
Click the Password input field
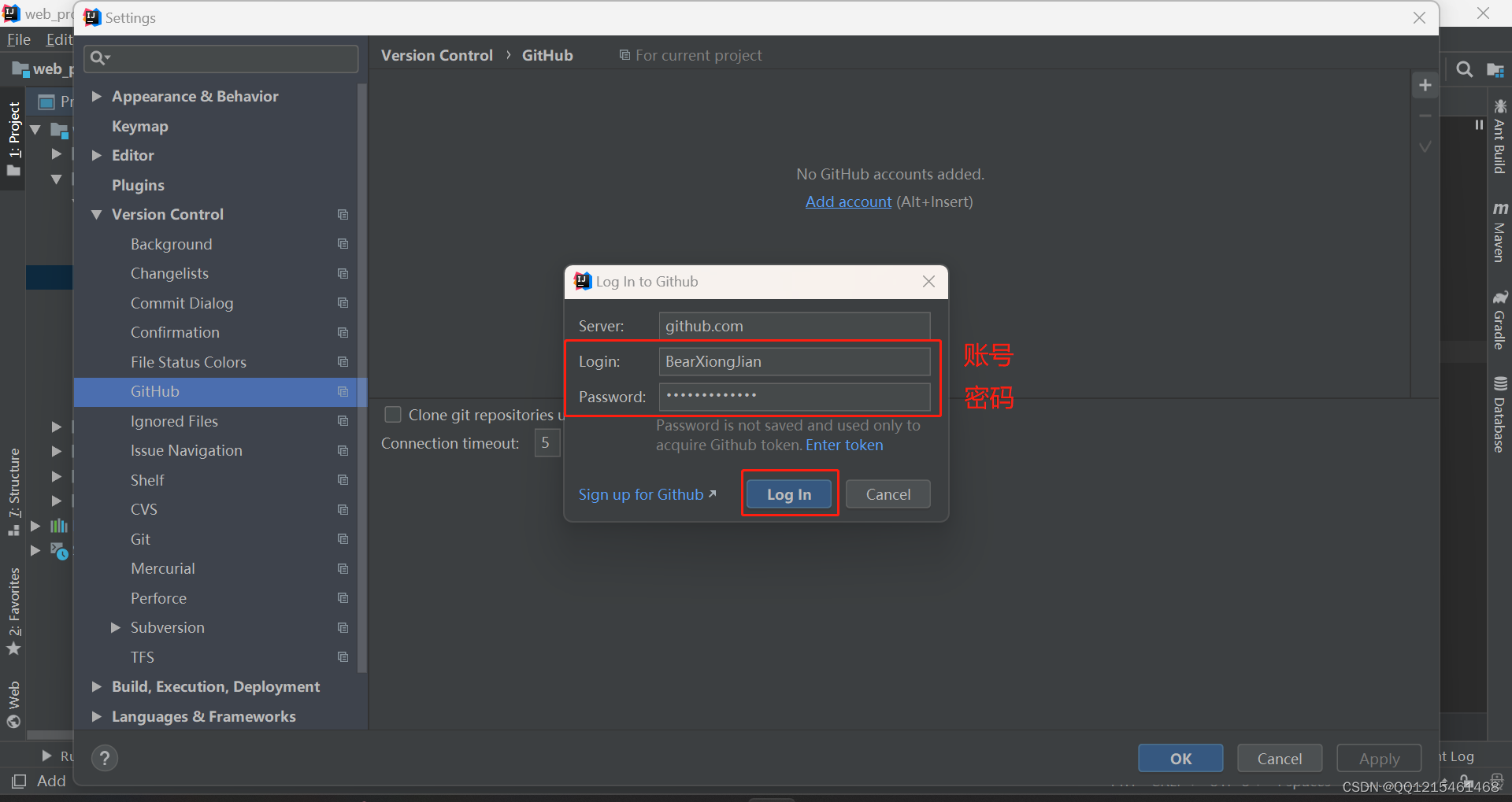pos(795,397)
